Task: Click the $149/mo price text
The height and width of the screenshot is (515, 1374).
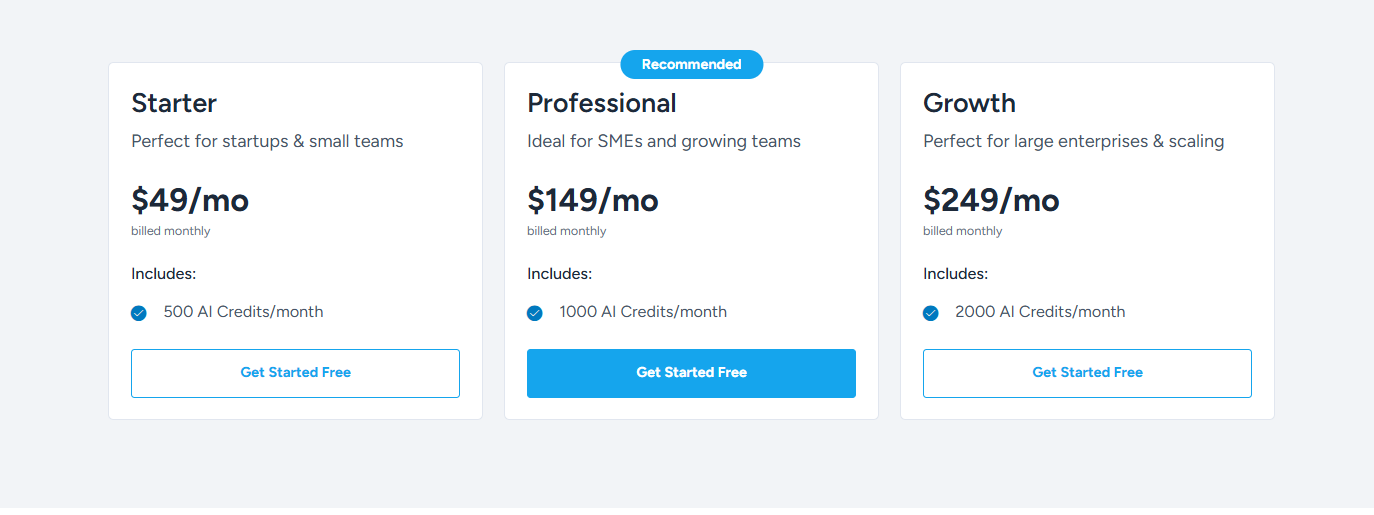Action: click(x=593, y=200)
